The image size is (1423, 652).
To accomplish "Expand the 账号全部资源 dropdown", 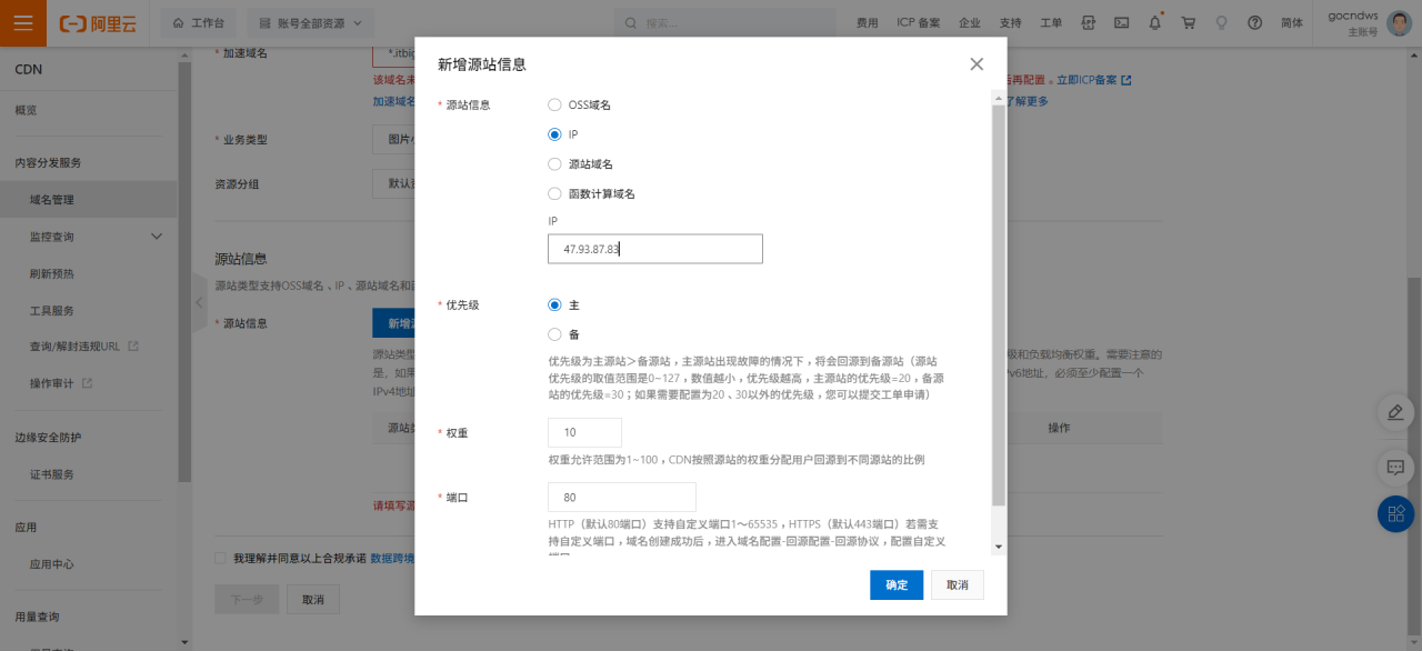I will pyautogui.click(x=310, y=23).
